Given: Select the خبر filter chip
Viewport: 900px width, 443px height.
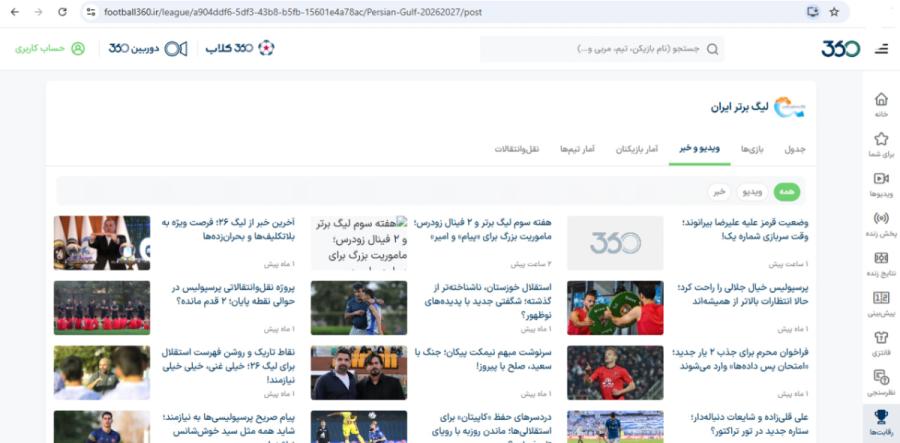Looking at the screenshot, I should click(x=719, y=192).
